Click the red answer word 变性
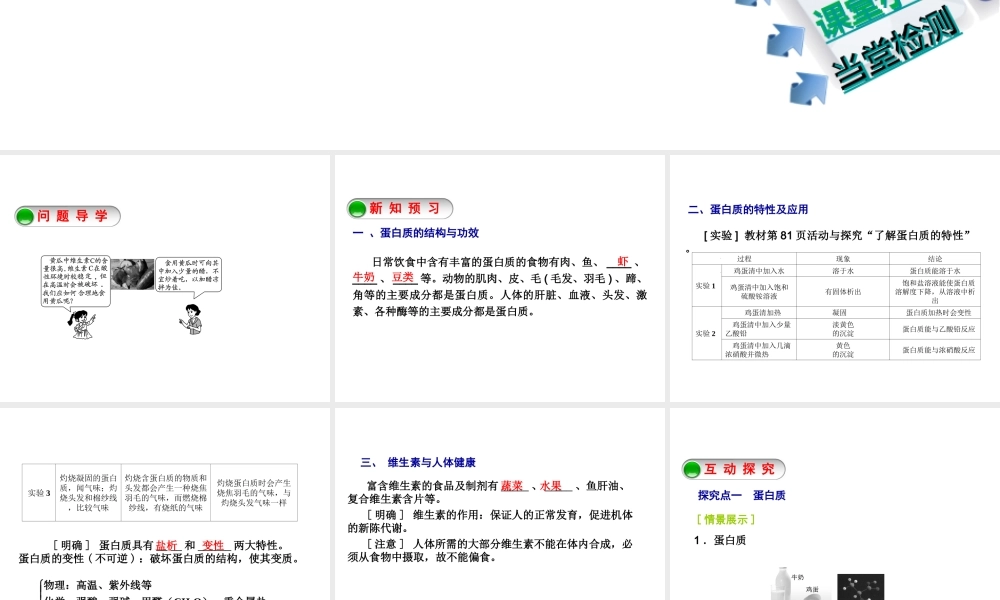Image resolution: width=1000 pixels, height=600 pixels. (x=213, y=545)
